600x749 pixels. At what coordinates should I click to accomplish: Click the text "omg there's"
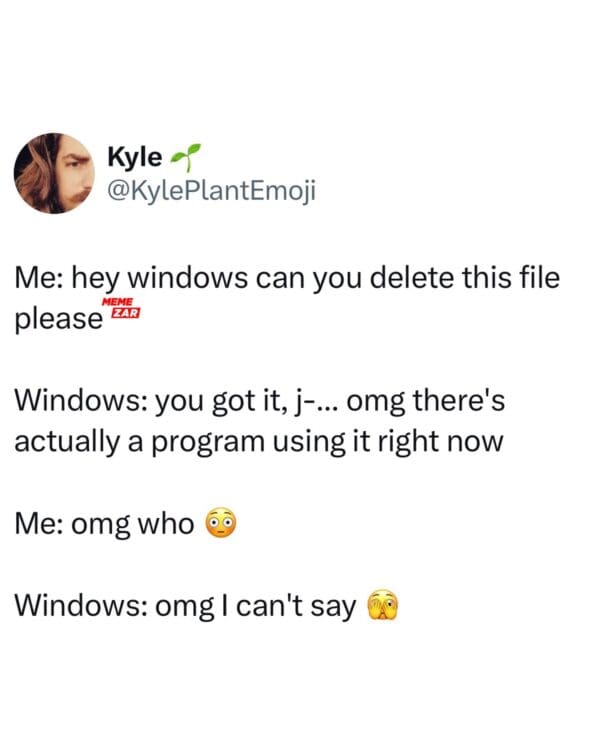(x=426, y=400)
